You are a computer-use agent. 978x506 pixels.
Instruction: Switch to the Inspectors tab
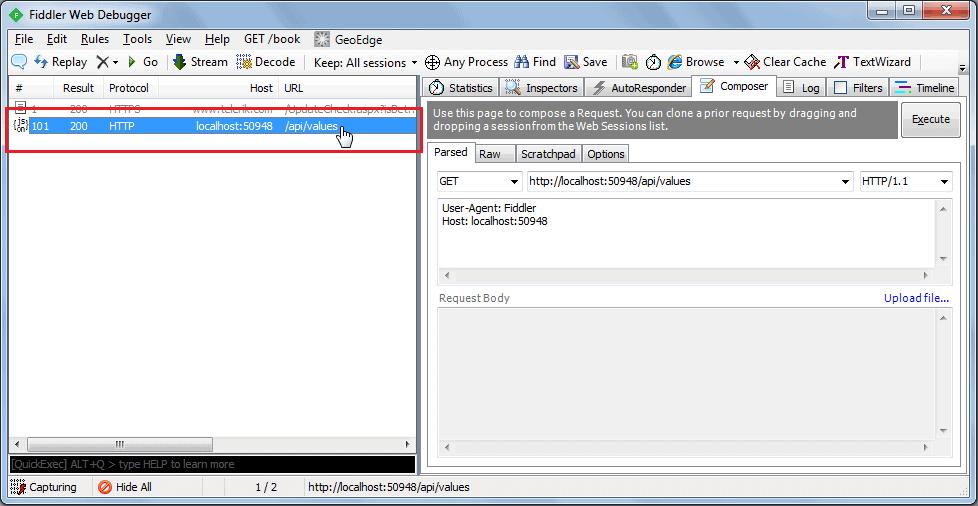pyautogui.click(x=541, y=88)
